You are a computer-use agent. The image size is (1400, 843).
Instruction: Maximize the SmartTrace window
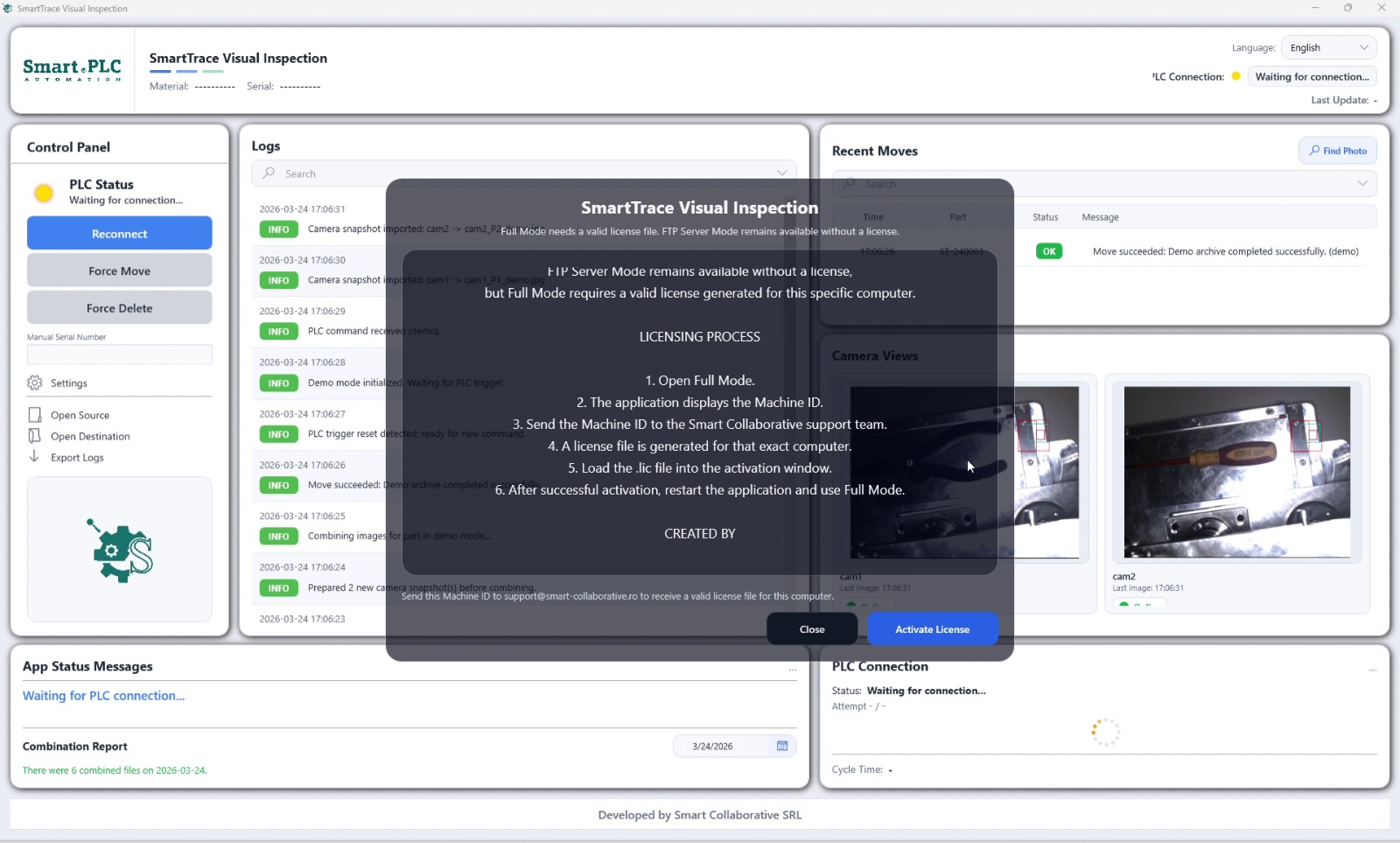coord(1348,8)
